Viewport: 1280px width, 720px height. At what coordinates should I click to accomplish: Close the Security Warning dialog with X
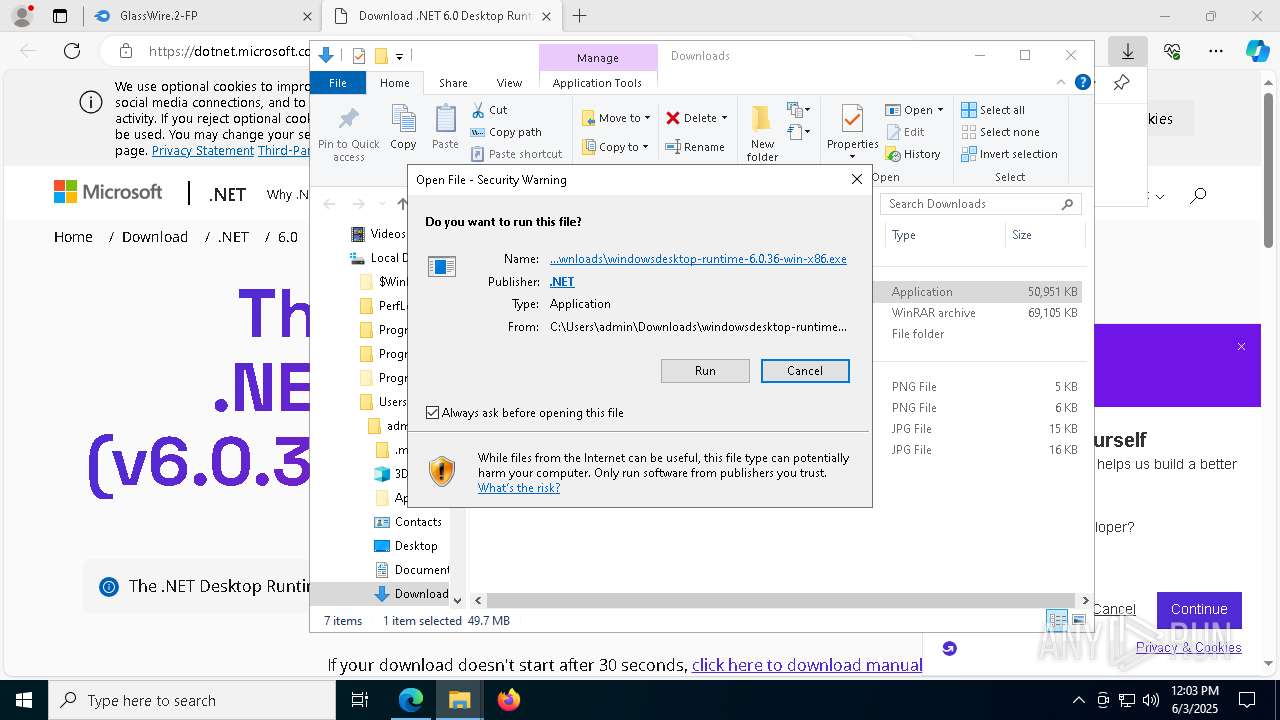(x=856, y=180)
